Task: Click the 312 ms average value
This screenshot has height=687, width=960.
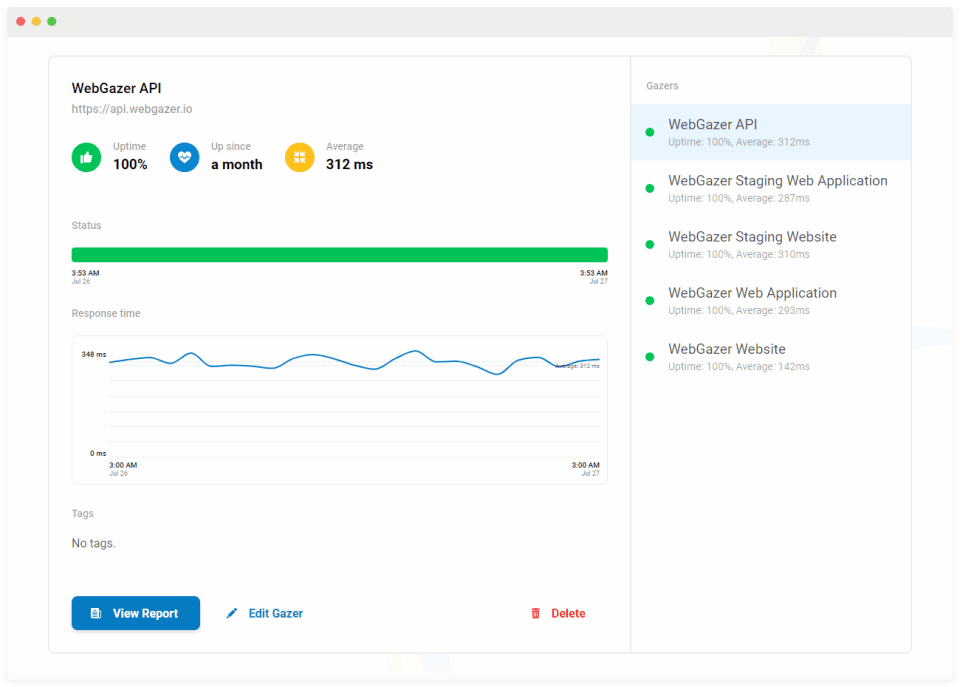Action: (349, 164)
